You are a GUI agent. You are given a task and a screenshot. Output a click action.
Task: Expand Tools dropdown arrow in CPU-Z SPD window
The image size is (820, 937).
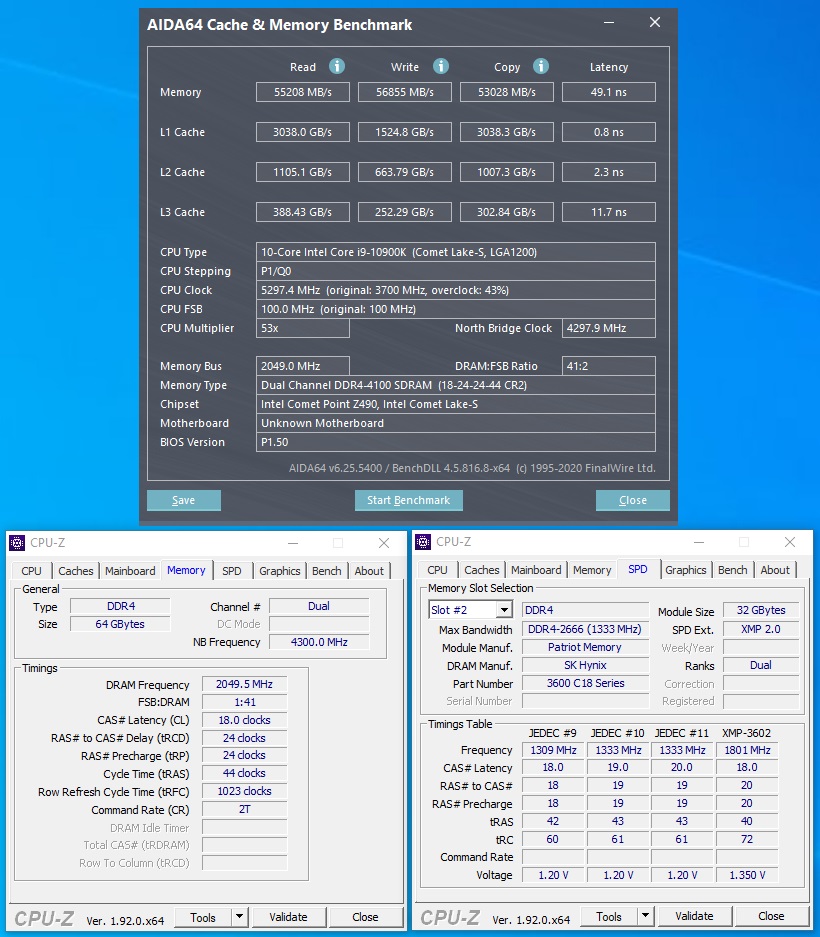[x=646, y=916]
